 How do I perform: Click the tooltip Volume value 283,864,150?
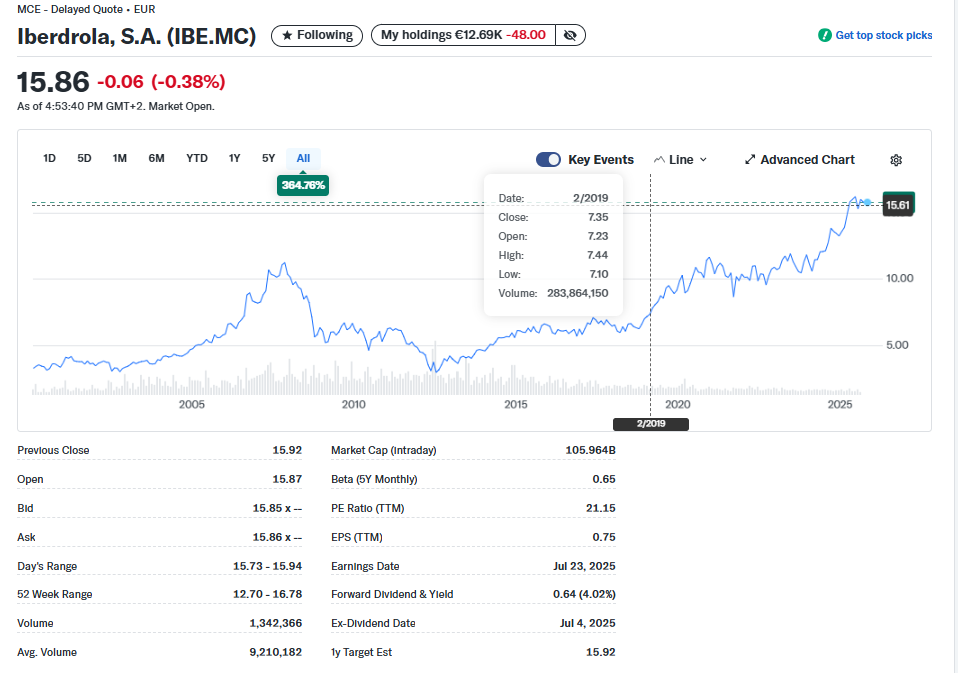coord(577,294)
